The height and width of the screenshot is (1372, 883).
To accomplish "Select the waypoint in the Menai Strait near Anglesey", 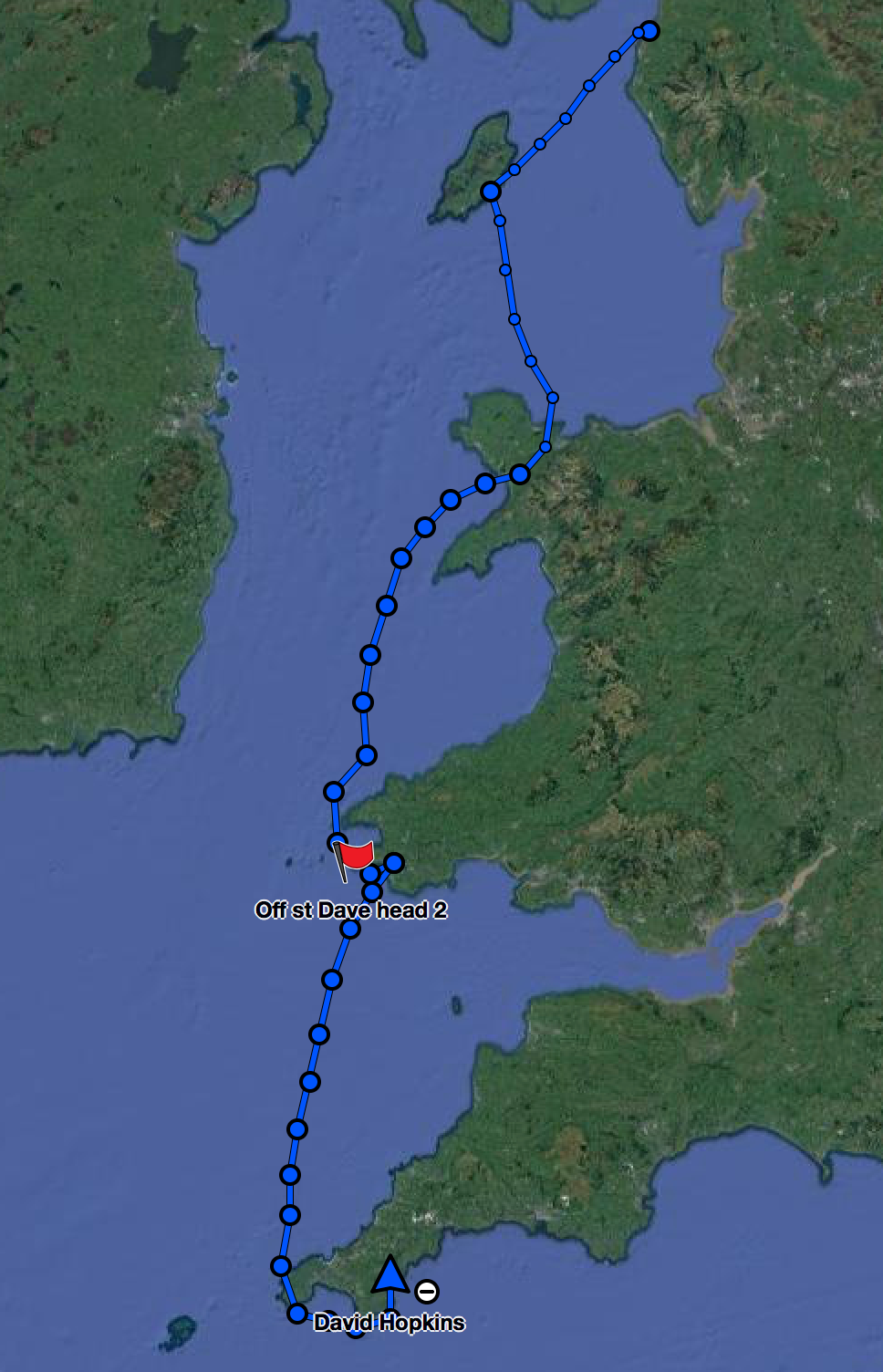I will click(x=520, y=474).
